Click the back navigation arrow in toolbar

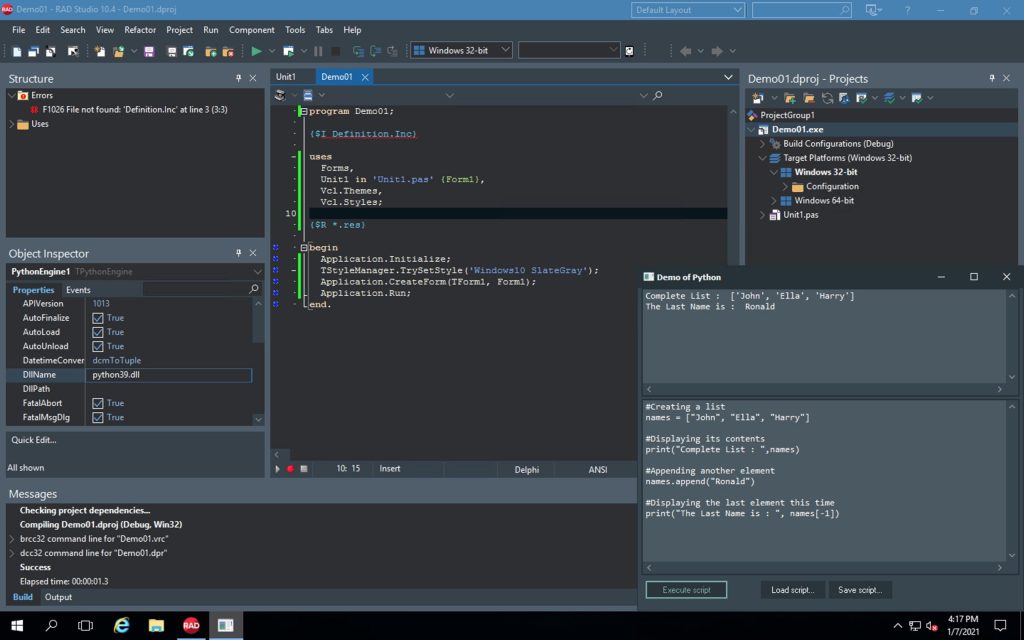(x=685, y=51)
